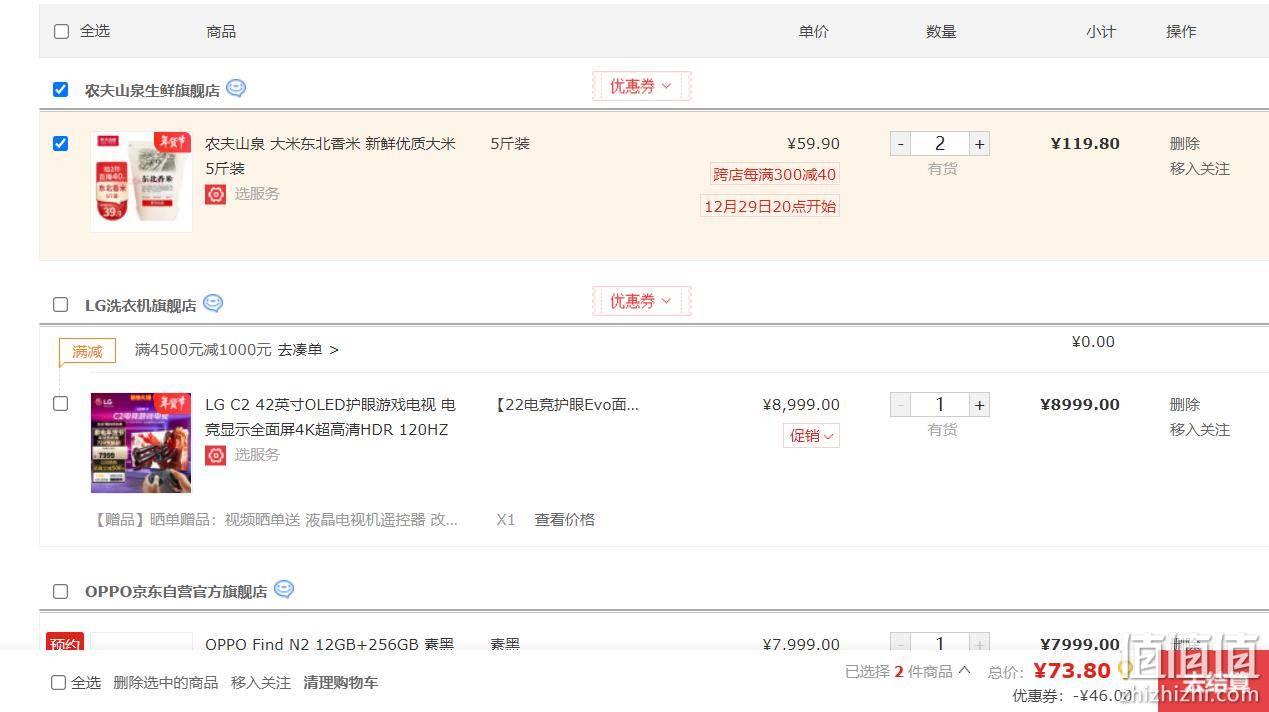
Task: Click the LG TV unit price ¥8,999.00
Action: point(801,404)
